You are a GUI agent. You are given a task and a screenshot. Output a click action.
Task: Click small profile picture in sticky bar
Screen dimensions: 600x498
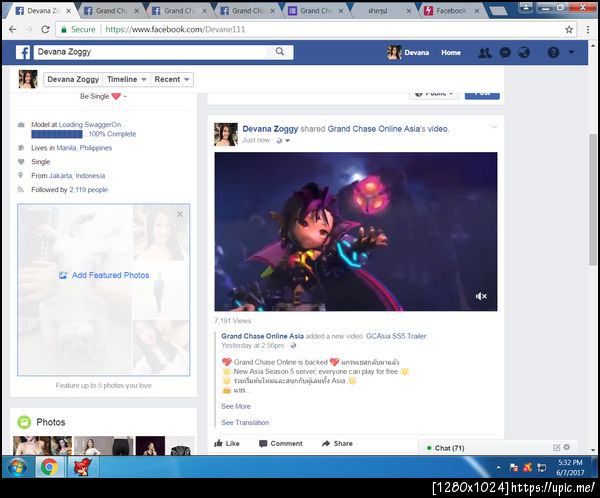[x=28, y=79]
